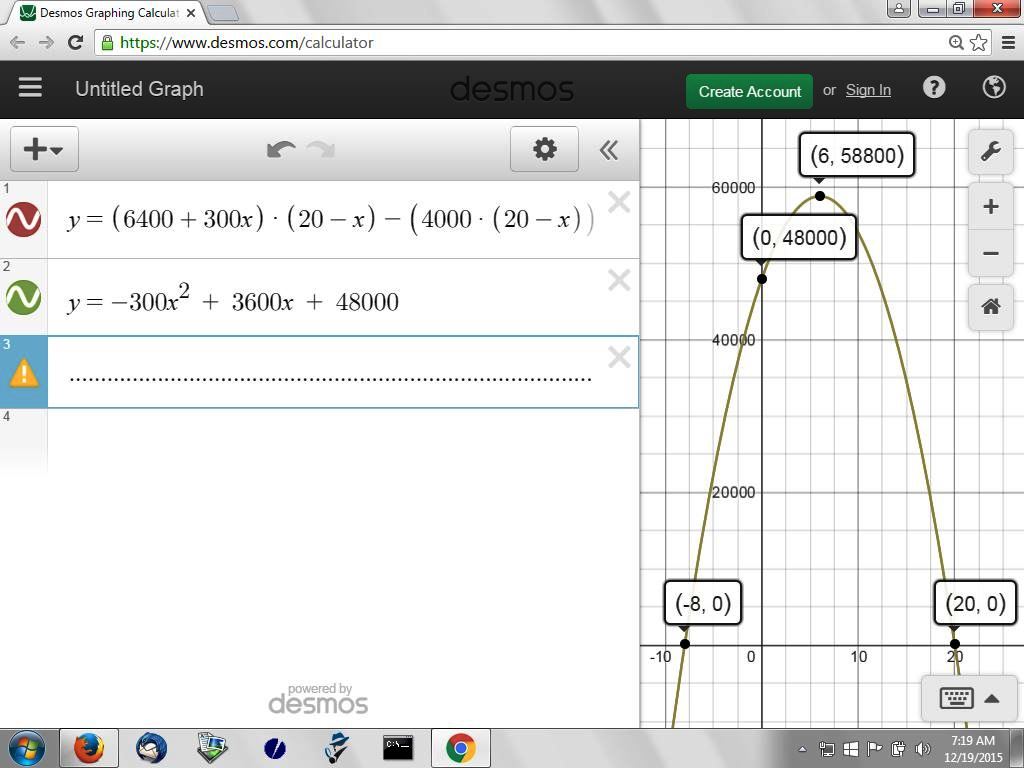Click the taskbar volume speaker icon
Screen dimensions: 1024x768
923,748
